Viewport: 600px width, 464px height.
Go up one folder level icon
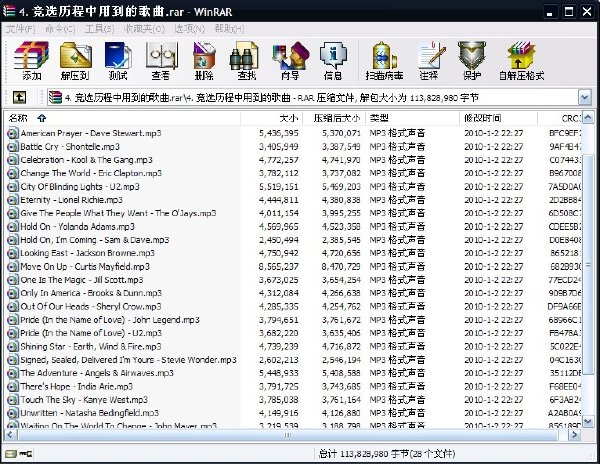coord(19,97)
